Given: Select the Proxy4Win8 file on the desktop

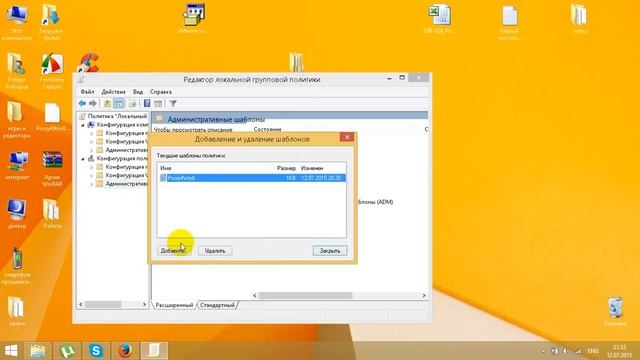Looking at the screenshot, I should 52,118.
